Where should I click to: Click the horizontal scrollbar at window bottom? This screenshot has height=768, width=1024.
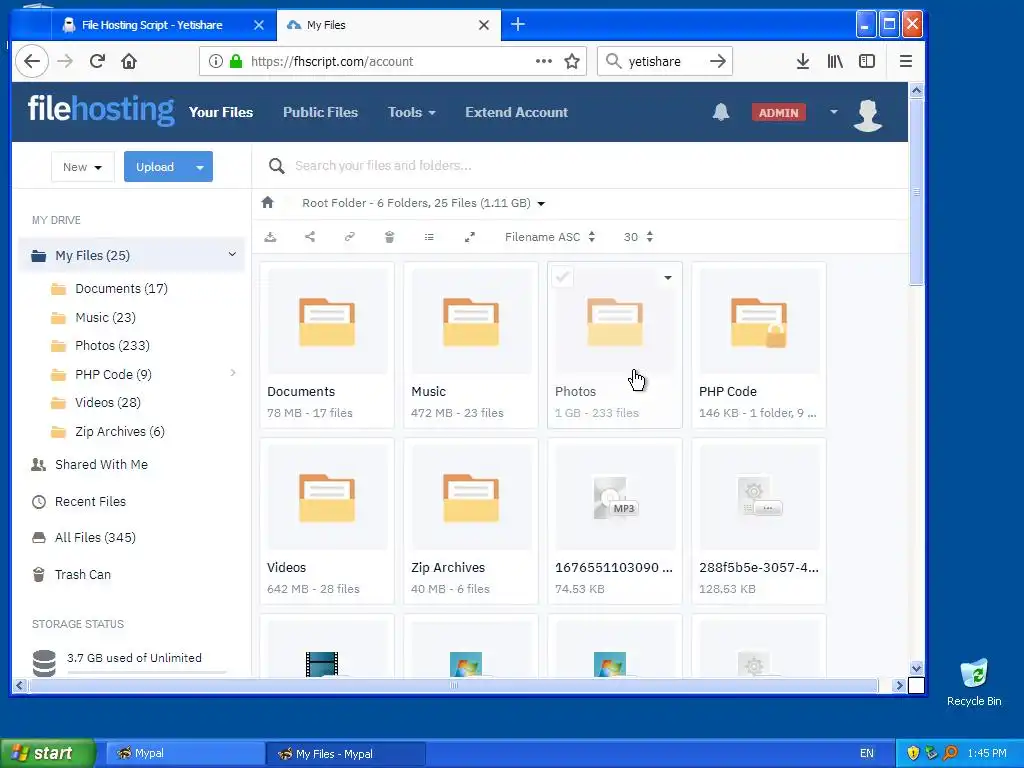[454, 685]
